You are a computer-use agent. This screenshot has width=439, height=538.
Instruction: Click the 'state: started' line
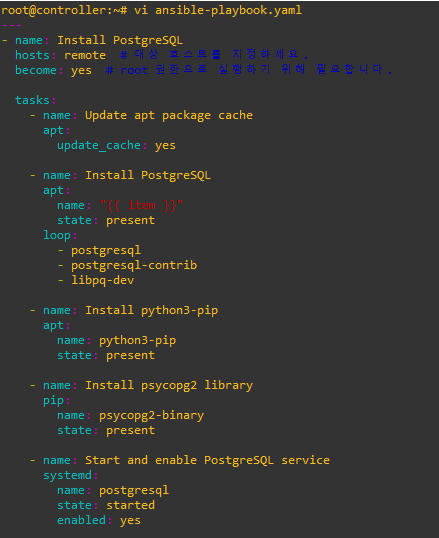(106, 505)
